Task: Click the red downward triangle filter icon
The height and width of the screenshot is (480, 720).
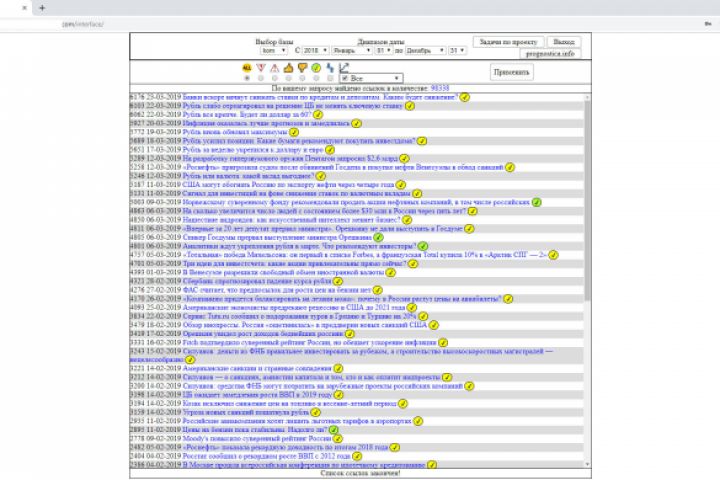Action: coord(261,68)
